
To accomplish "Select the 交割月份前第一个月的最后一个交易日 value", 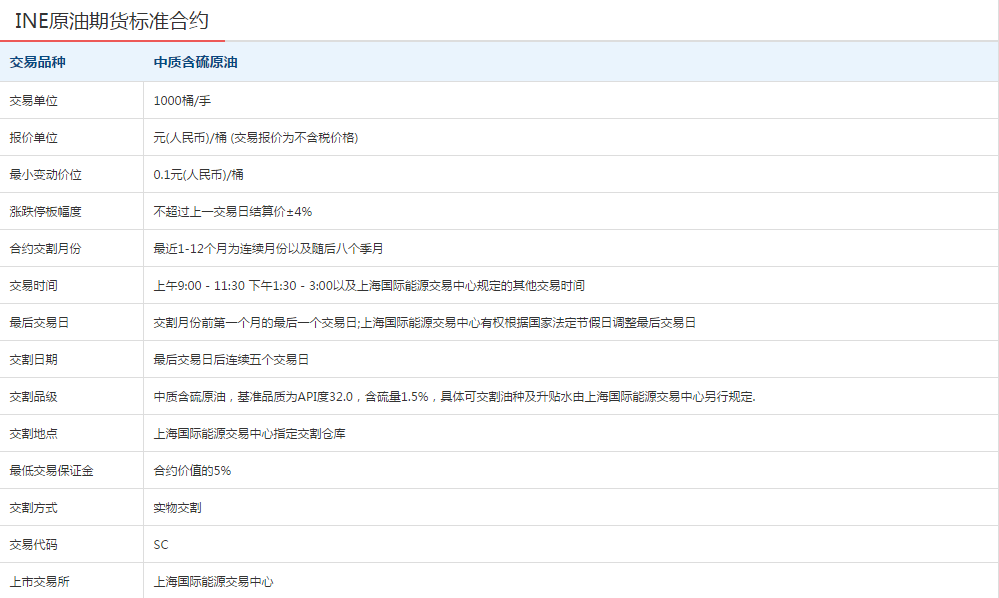I will pyautogui.click(x=424, y=322).
